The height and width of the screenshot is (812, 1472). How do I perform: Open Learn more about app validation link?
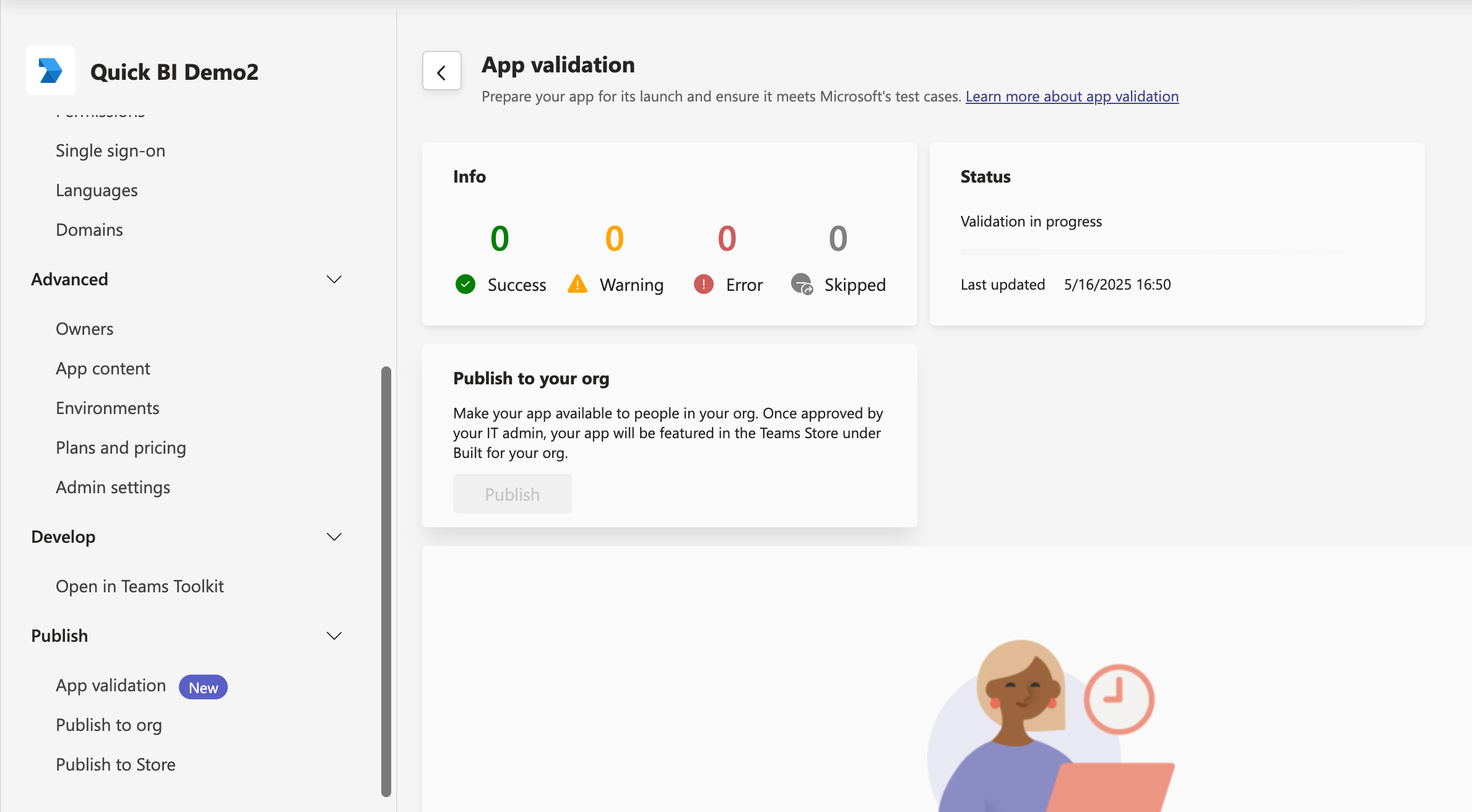point(1072,97)
